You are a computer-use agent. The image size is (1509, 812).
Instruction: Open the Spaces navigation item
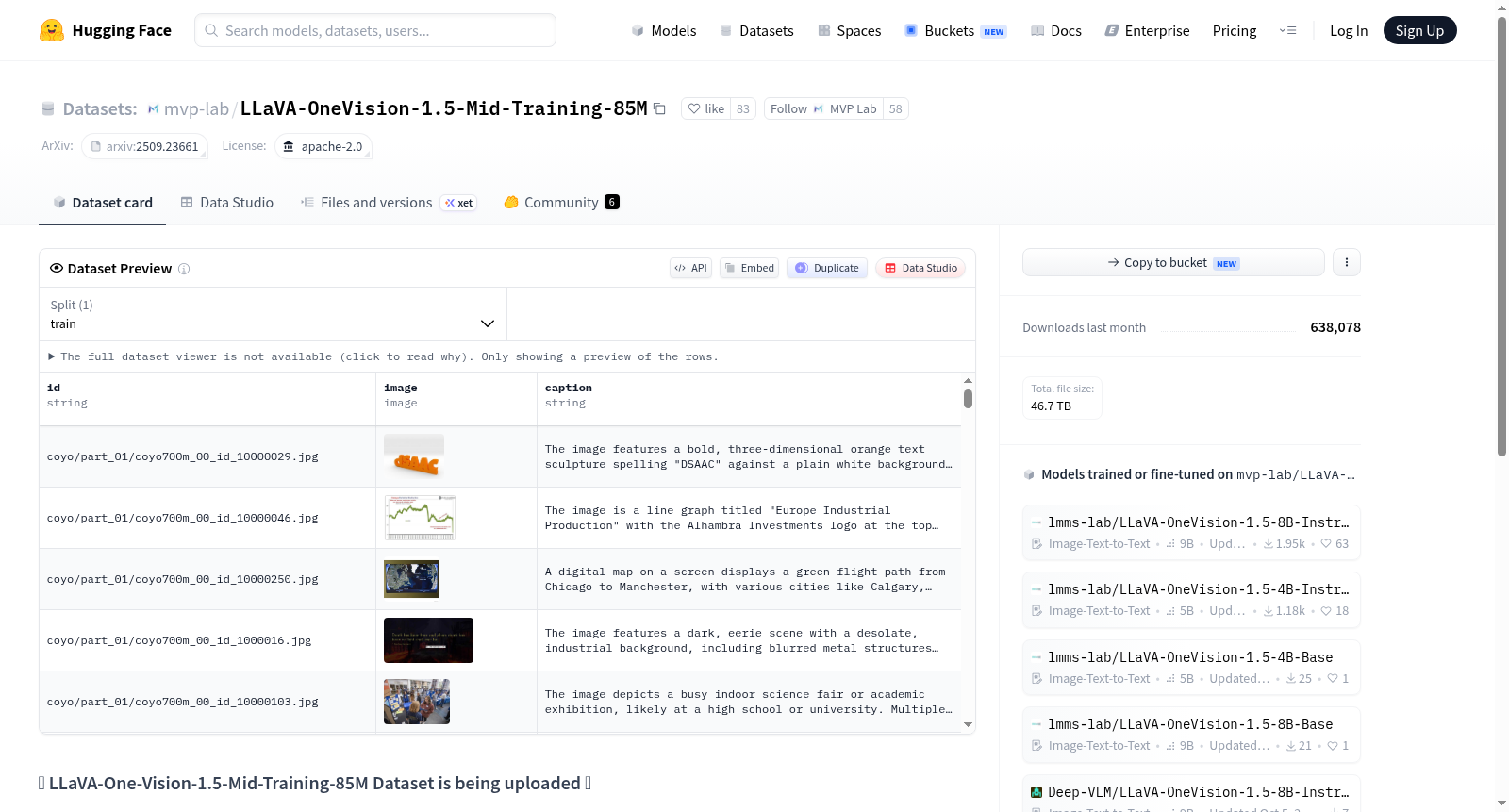coord(849,30)
